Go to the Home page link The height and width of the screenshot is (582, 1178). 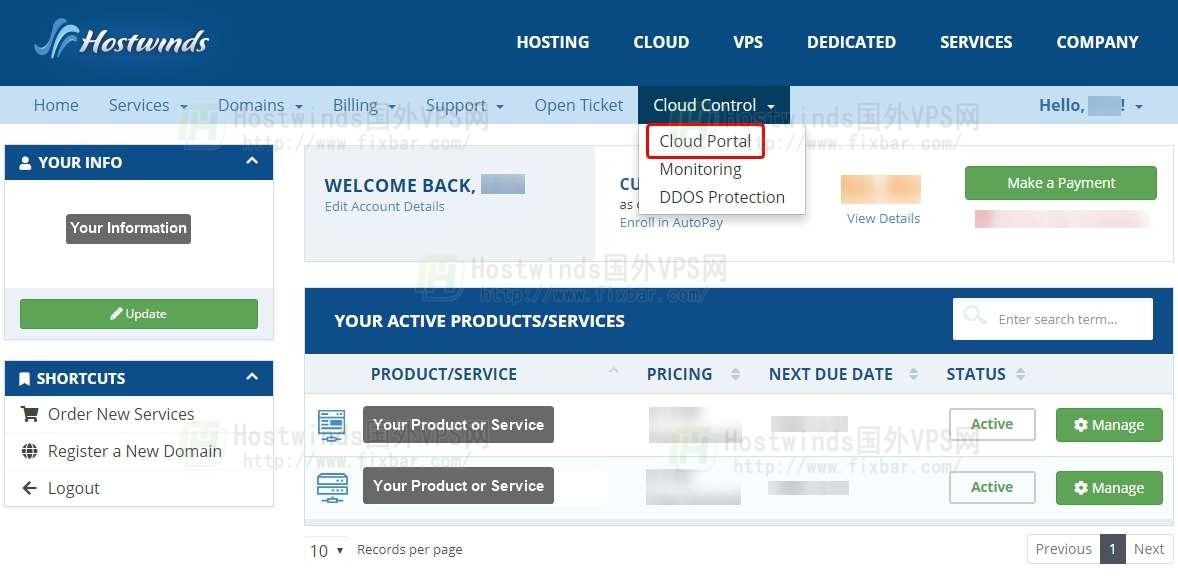[56, 105]
